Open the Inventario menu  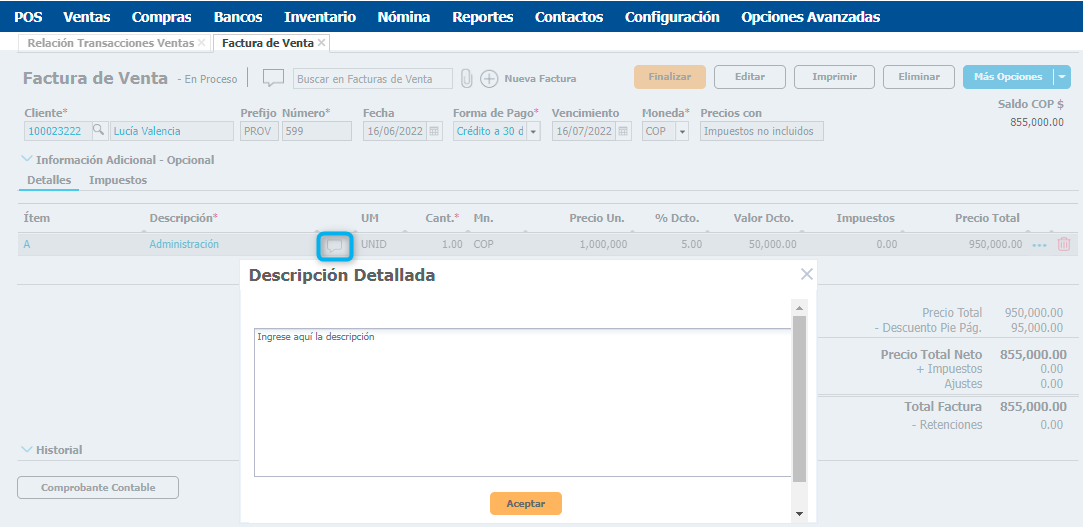319,17
